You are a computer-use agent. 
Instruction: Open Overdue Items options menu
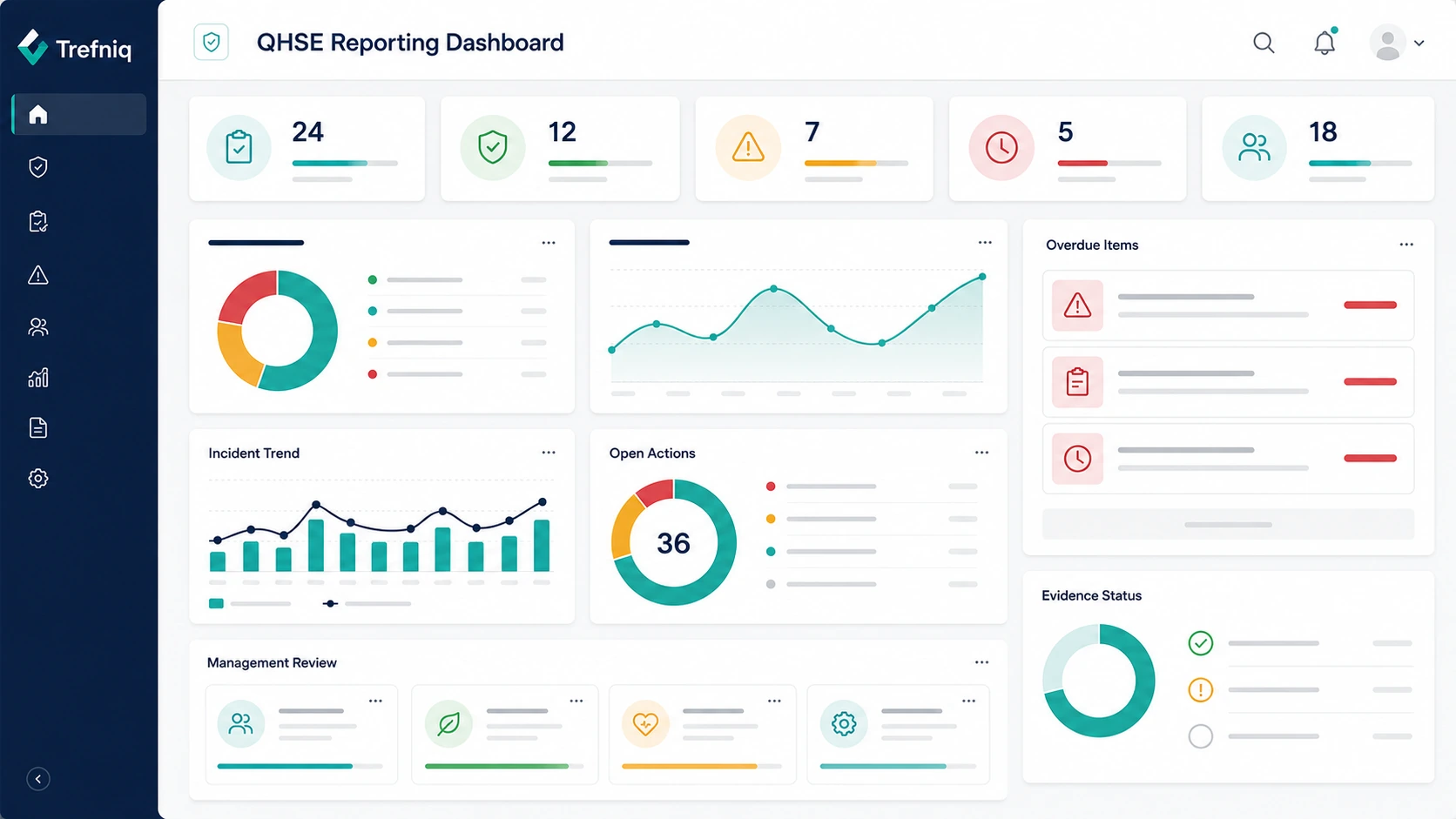[1406, 245]
